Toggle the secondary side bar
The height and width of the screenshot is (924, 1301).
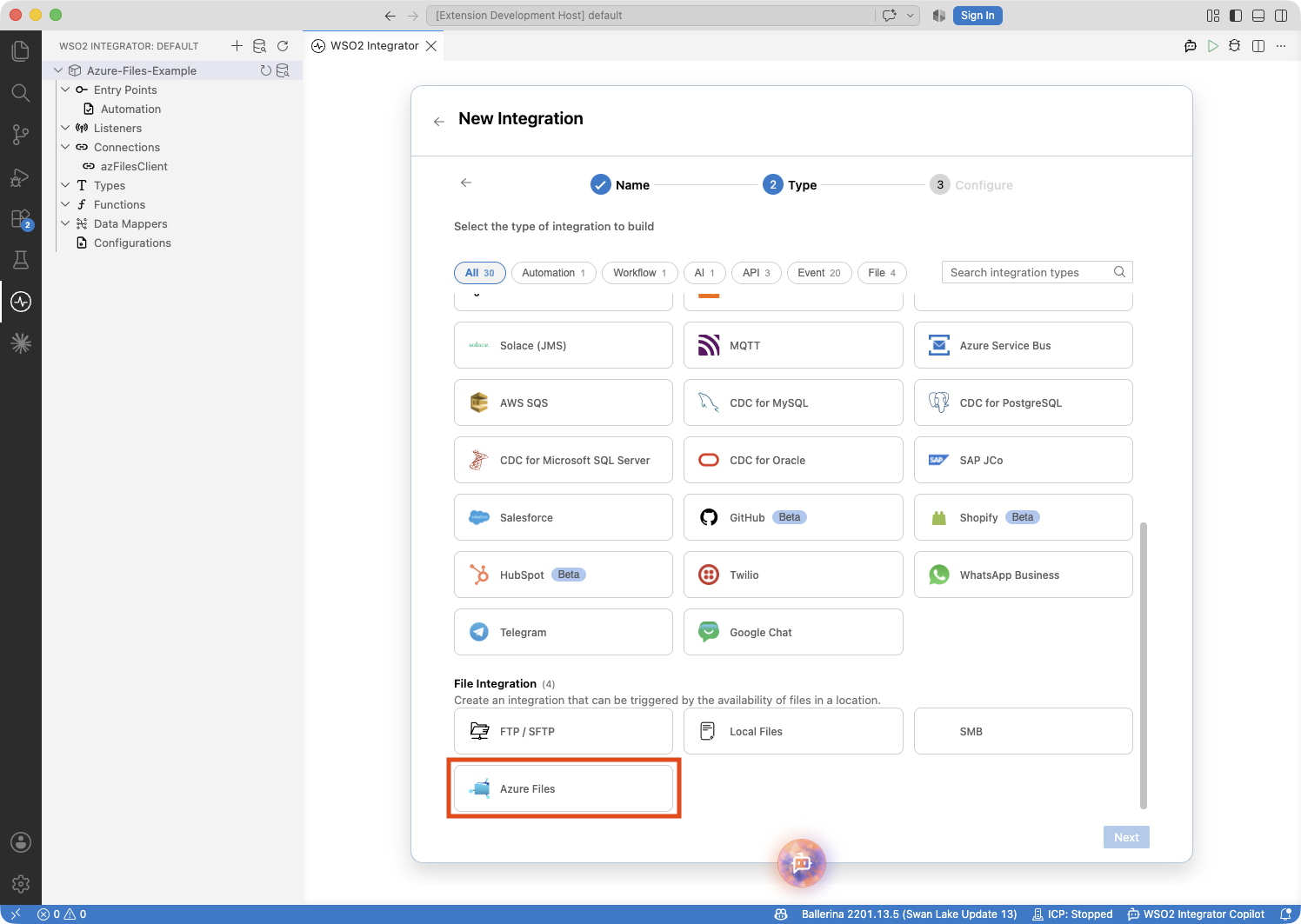[x=1281, y=16]
